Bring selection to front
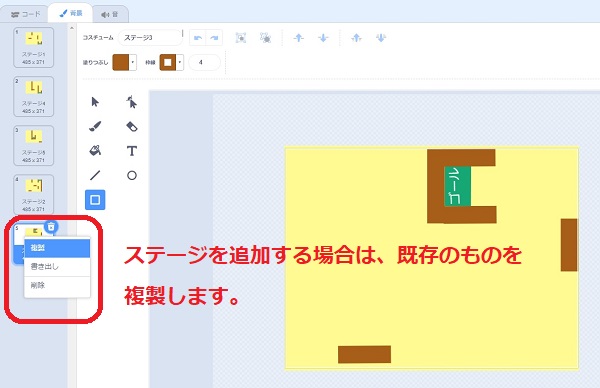The height and width of the screenshot is (388, 600). [356, 37]
